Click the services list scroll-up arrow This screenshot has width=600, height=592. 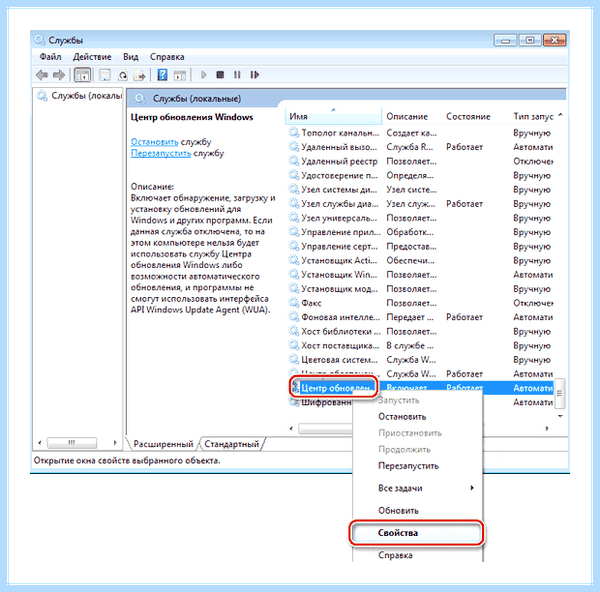point(560,114)
